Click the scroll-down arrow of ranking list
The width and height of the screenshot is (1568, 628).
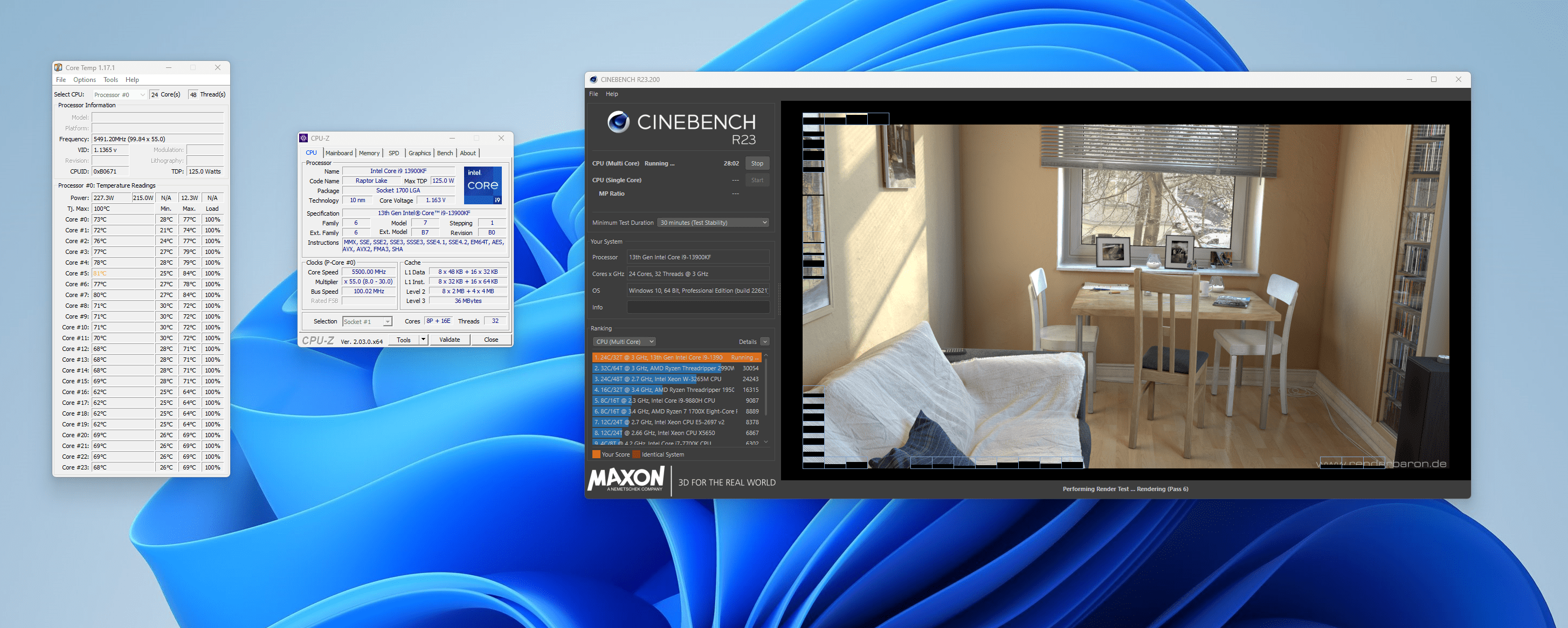[x=766, y=442]
